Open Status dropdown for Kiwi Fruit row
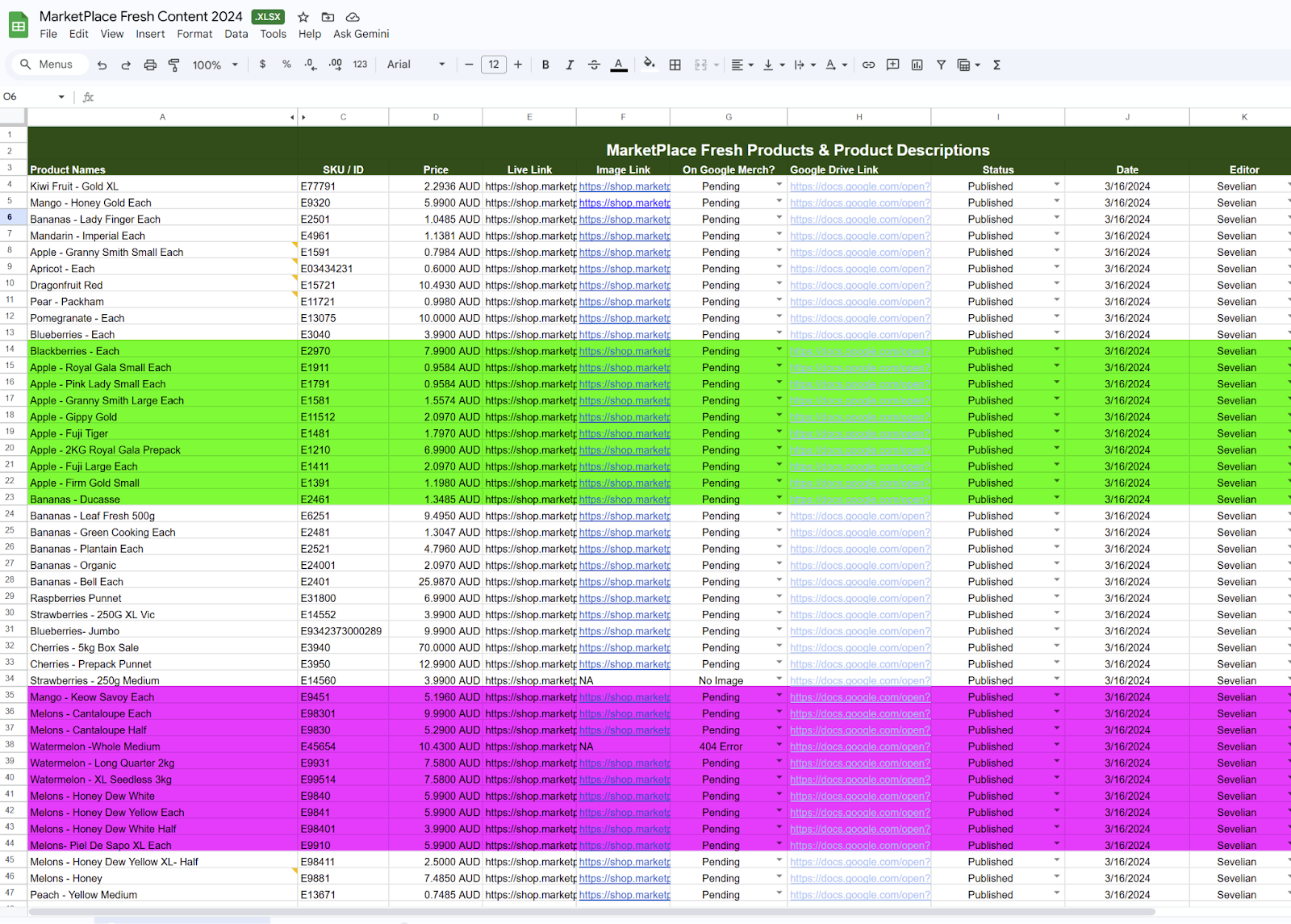The width and height of the screenshot is (1291, 924). pyautogui.click(x=1056, y=185)
